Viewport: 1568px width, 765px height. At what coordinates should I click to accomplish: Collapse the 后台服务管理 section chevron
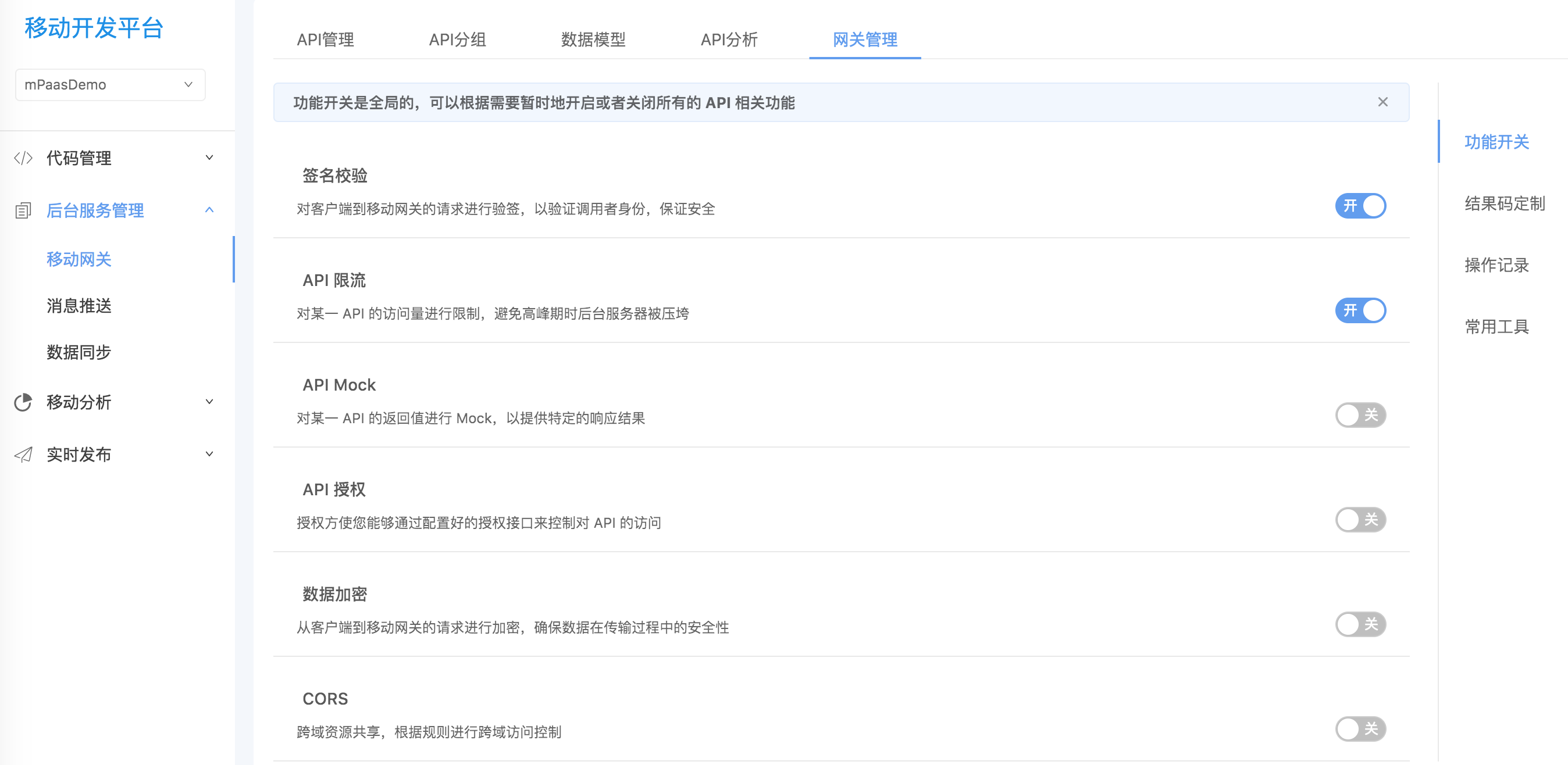[x=209, y=210]
